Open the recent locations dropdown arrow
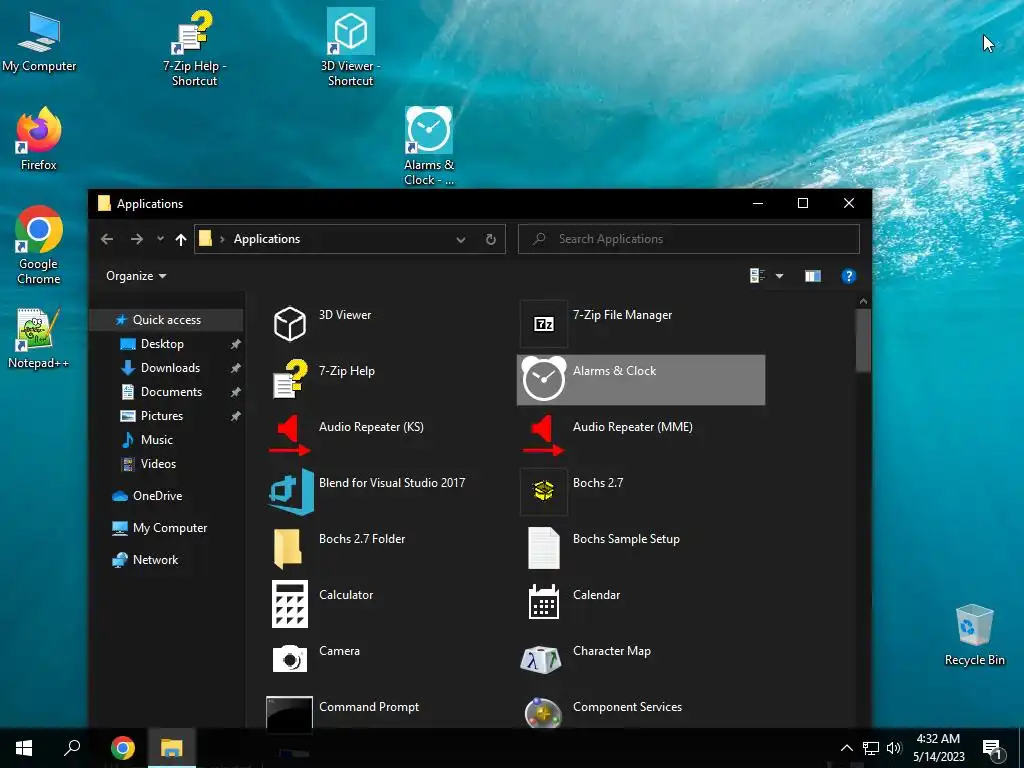Screen dimensions: 1024x768 [x=160, y=239]
